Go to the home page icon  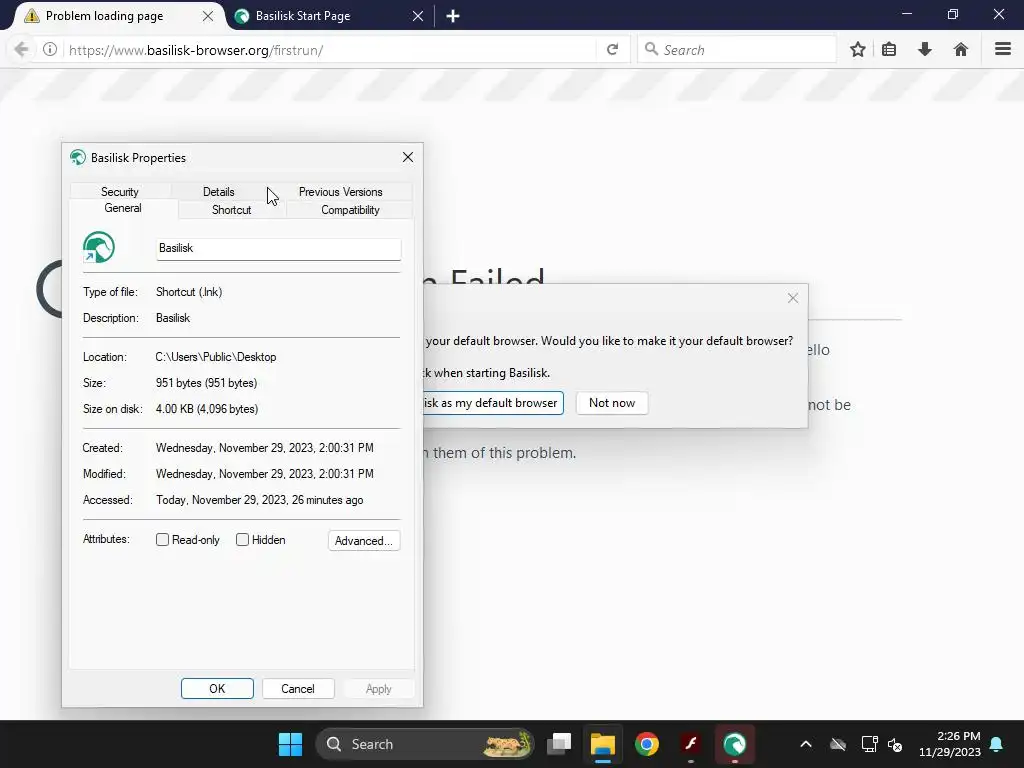pyautogui.click(x=960, y=50)
